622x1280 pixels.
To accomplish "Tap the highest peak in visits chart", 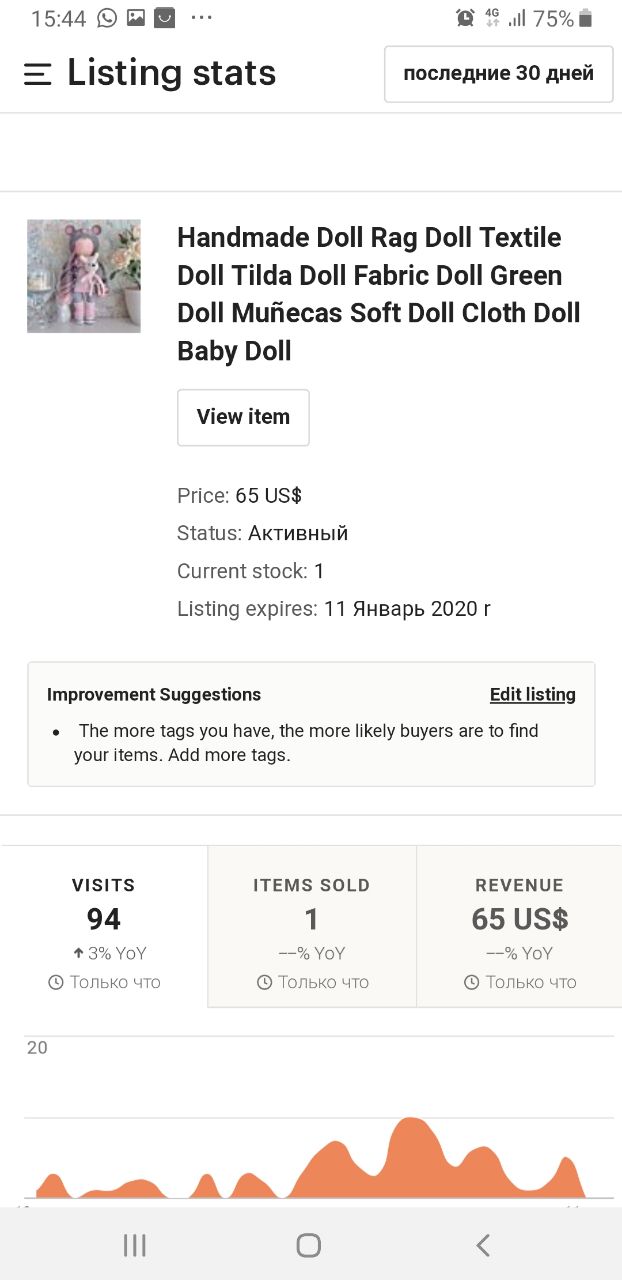I will click(x=408, y=1121).
